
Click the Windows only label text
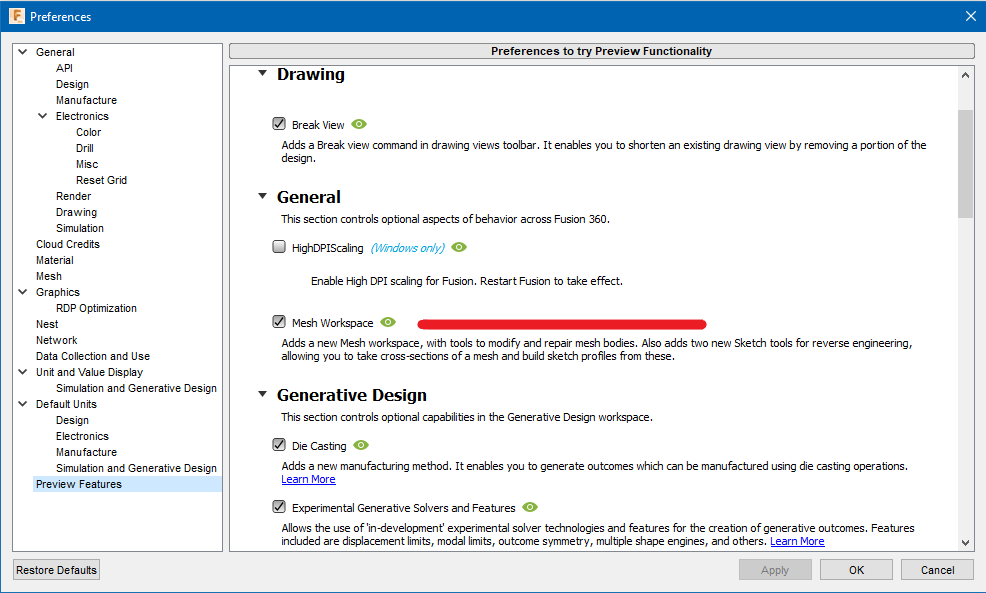[407, 248]
